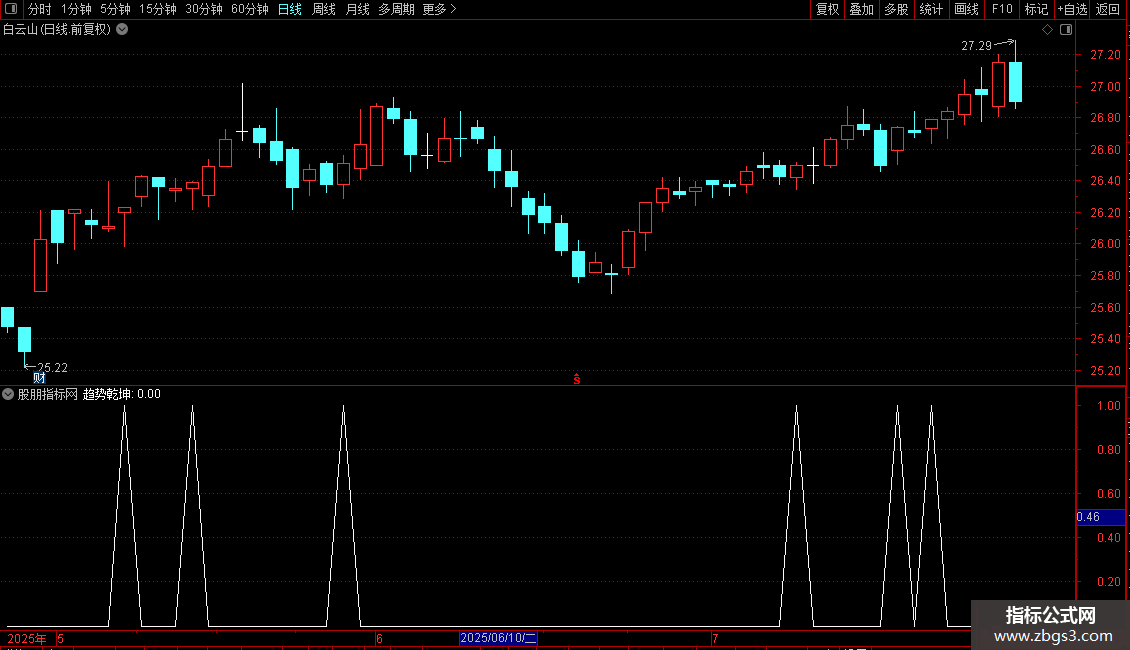Image resolution: width=1130 pixels, height=650 pixels.
Task: Click the 27.29 high price label
Action: [x=976, y=45]
